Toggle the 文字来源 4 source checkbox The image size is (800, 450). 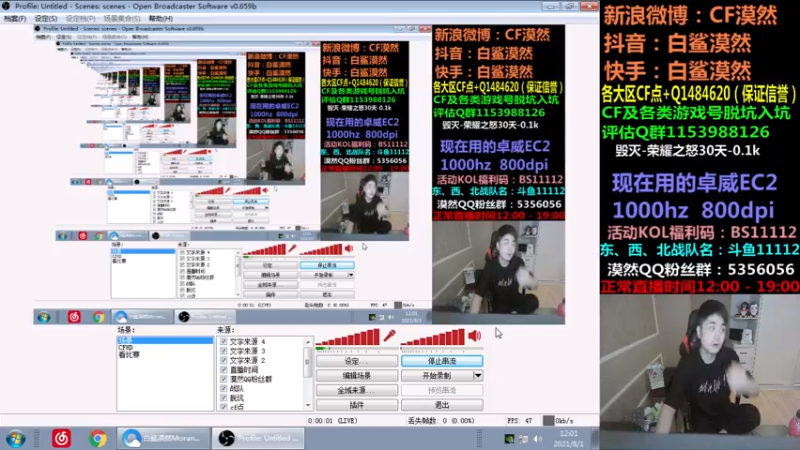(223, 341)
